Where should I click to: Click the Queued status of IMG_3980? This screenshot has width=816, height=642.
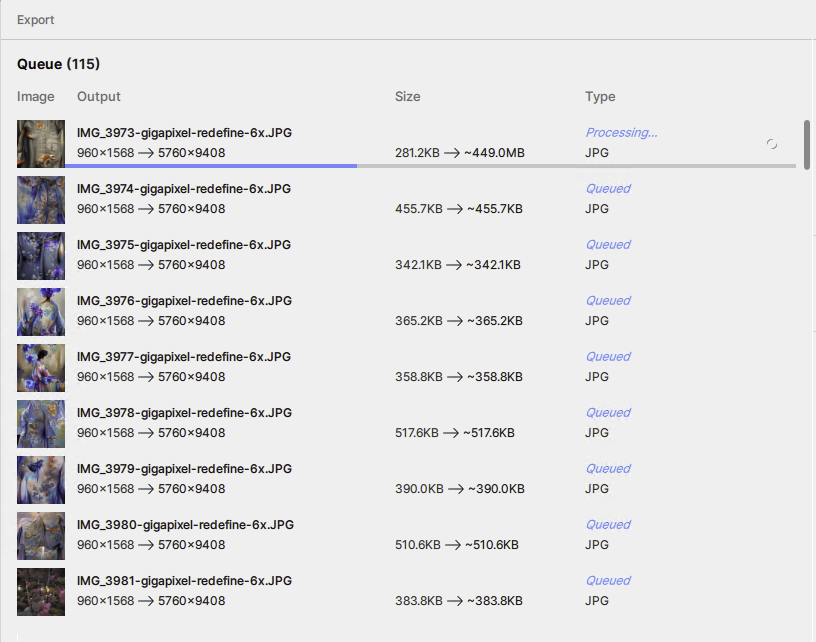[608, 524]
